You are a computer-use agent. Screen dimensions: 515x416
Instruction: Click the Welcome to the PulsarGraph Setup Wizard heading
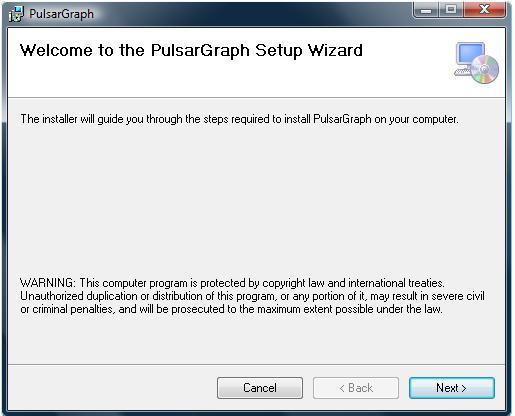(x=191, y=51)
